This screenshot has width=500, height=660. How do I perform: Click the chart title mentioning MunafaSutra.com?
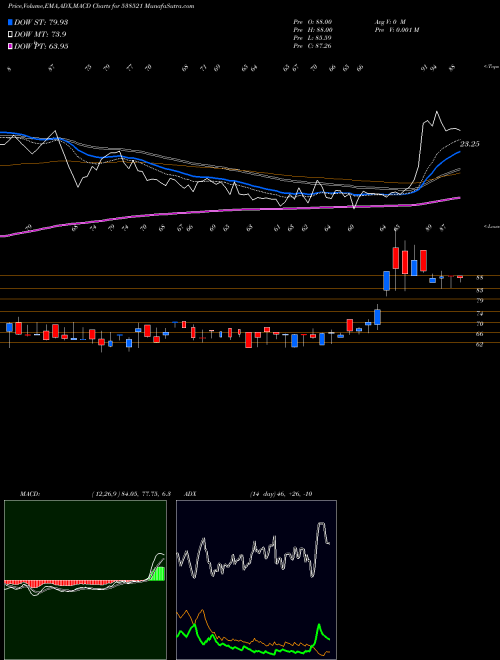(101, 7)
